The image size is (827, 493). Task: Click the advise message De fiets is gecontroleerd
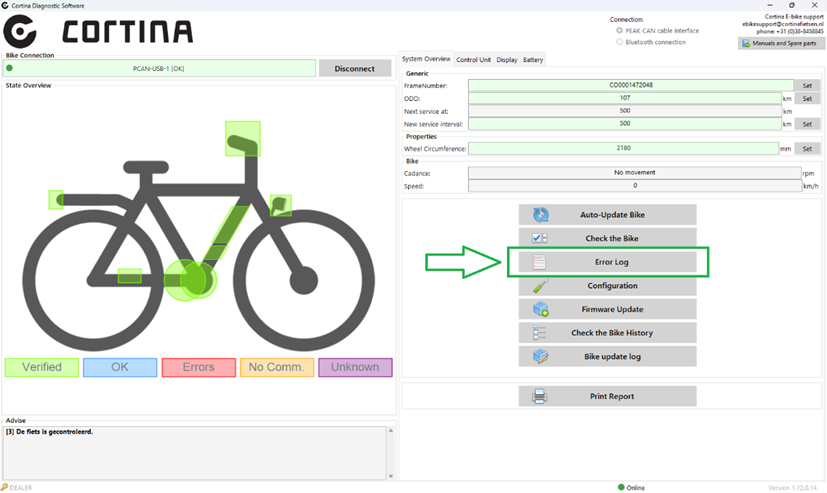[x=50, y=432]
